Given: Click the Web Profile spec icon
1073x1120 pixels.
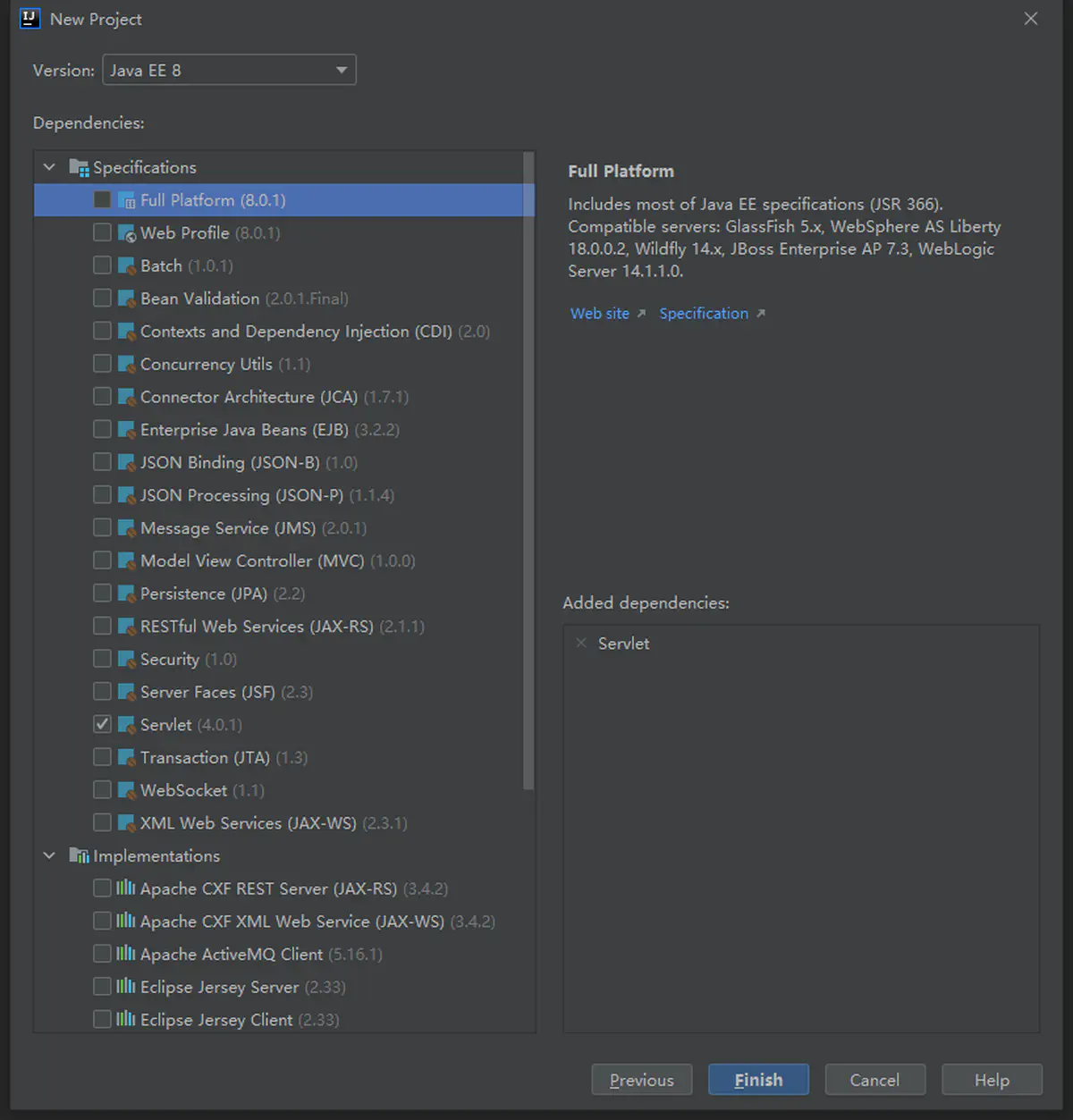Looking at the screenshot, I should pyautogui.click(x=126, y=233).
